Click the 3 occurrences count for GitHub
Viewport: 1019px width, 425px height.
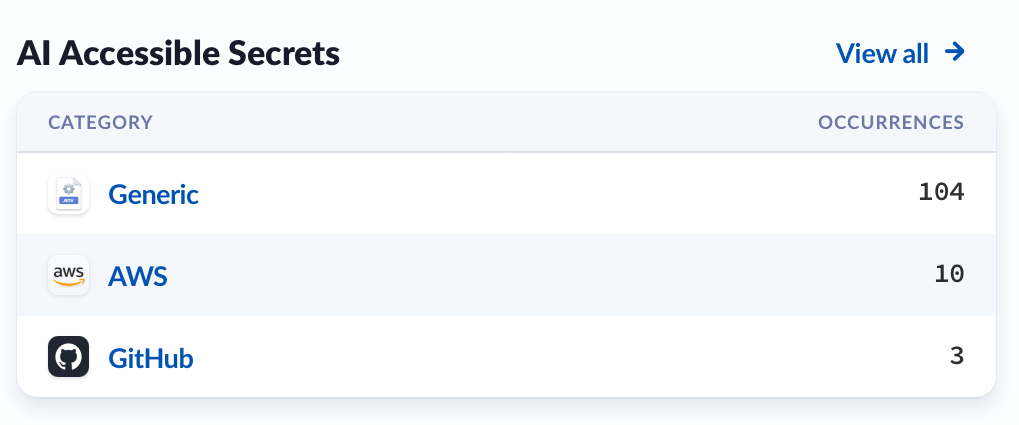pyautogui.click(x=957, y=356)
